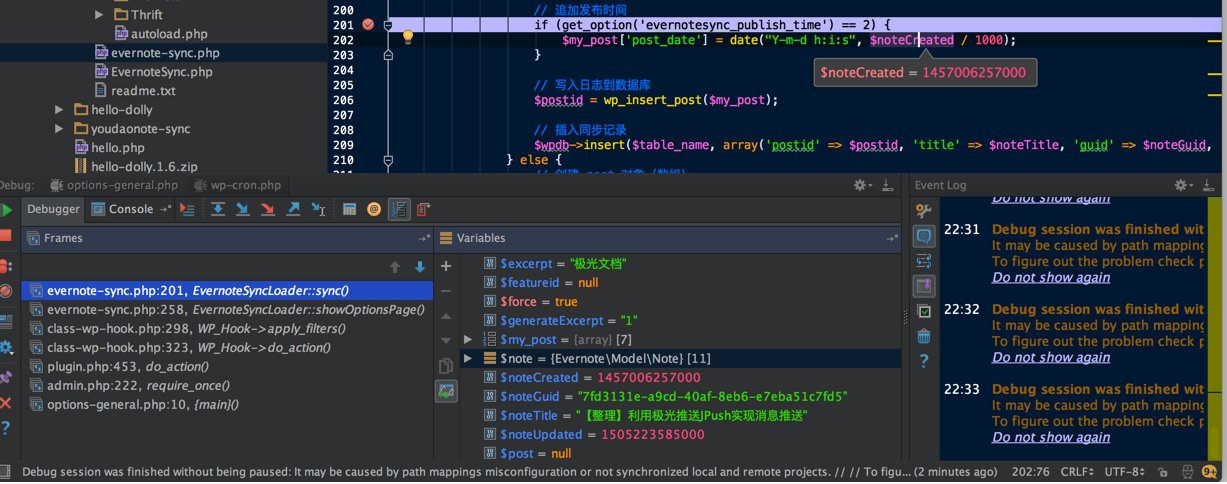Clear Event Log with trash icon
This screenshot has height=484, width=1227.
(x=924, y=336)
